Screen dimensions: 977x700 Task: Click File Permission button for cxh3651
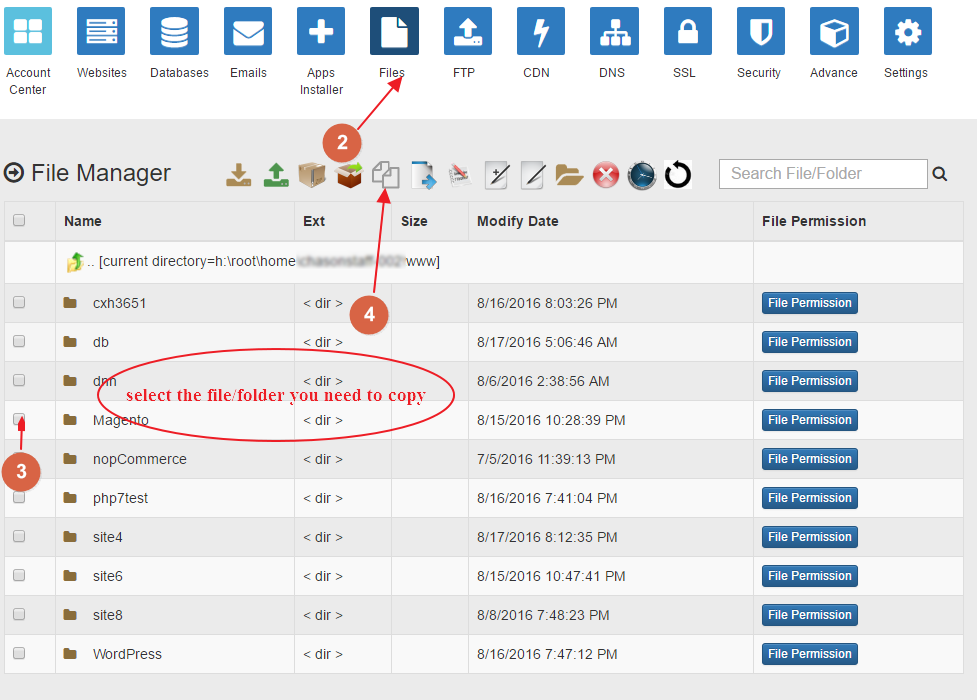point(809,303)
